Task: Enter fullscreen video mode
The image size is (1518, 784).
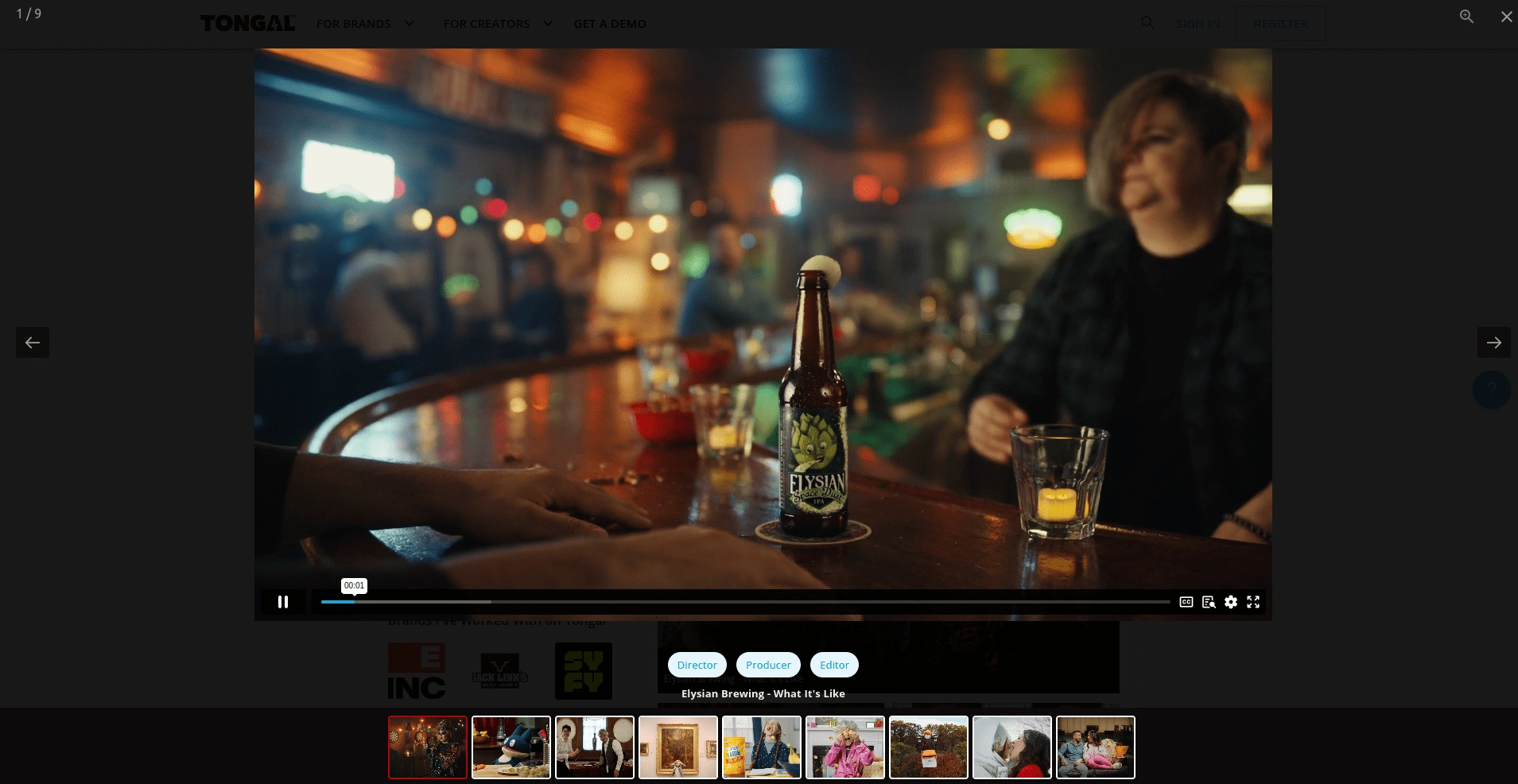Action: (1253, 602)
